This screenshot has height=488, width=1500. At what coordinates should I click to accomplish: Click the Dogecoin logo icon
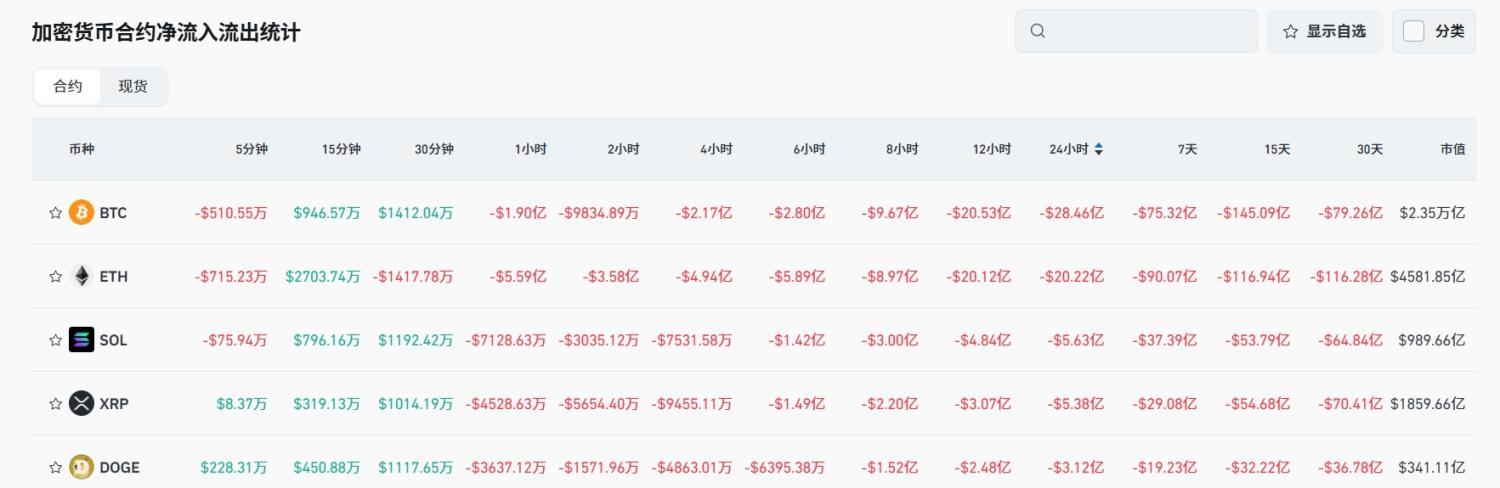click(x=81, y=467)
